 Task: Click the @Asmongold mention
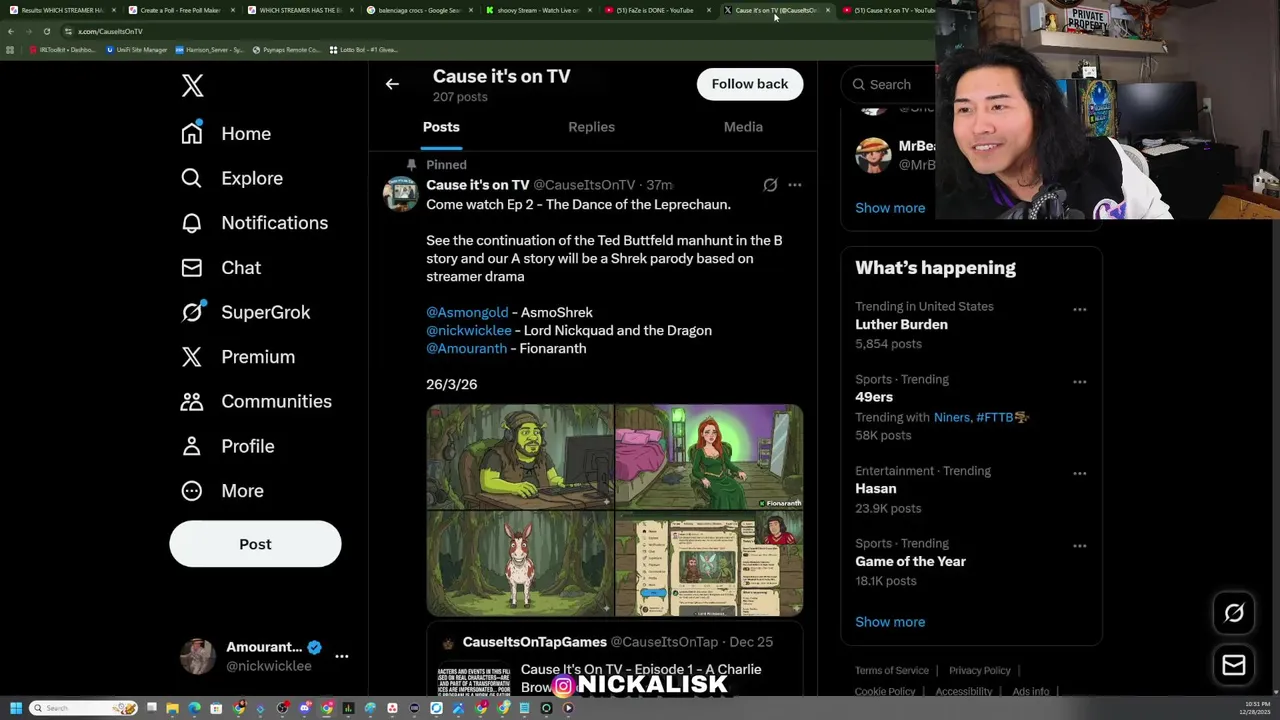[x=467, y=312]
